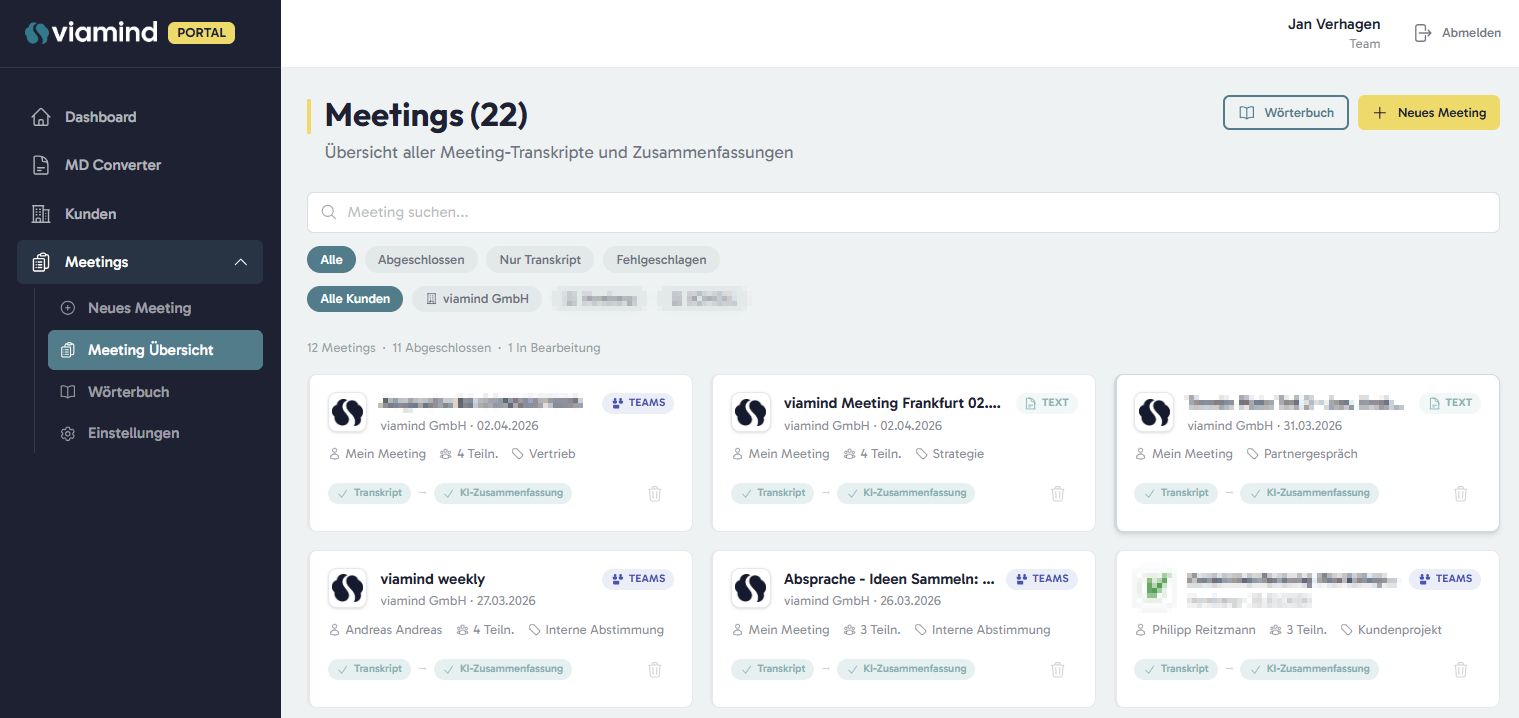Open Einstellungen in the sidebar
The image size is (1519, 718).
point(133,433)
